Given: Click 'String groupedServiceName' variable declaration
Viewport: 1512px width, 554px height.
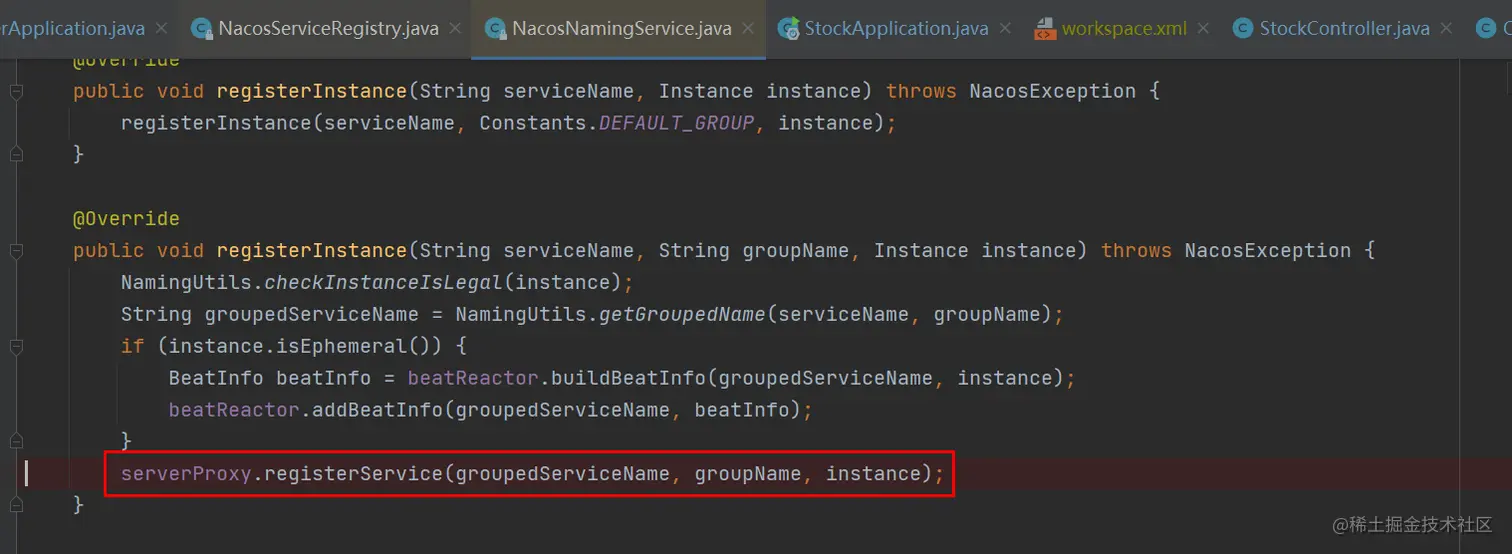Looking at the screenshot, I should pyautogui.click(x=270, y=315).
